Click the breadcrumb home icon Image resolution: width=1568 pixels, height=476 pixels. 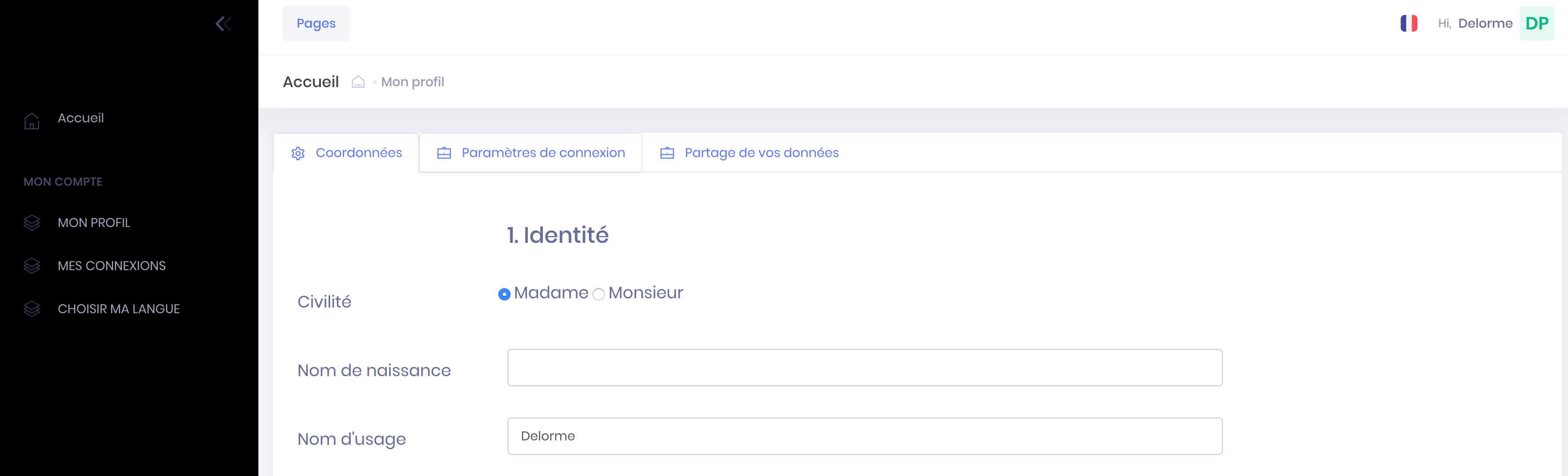tap(358, 82)
